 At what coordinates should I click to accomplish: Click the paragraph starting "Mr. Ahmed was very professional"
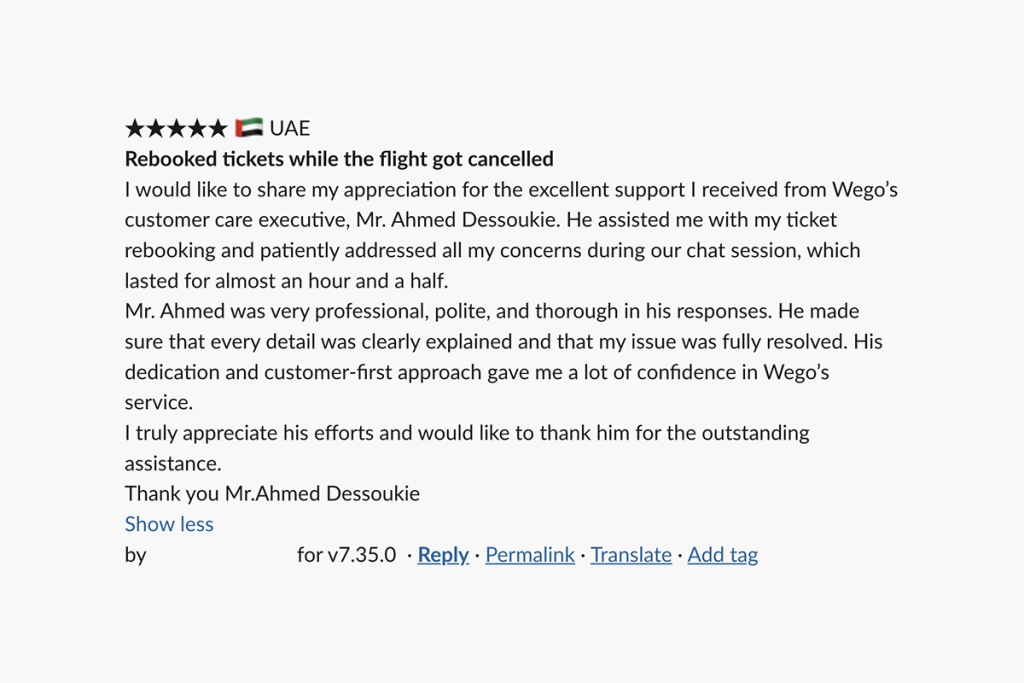[x=492, y=311]
